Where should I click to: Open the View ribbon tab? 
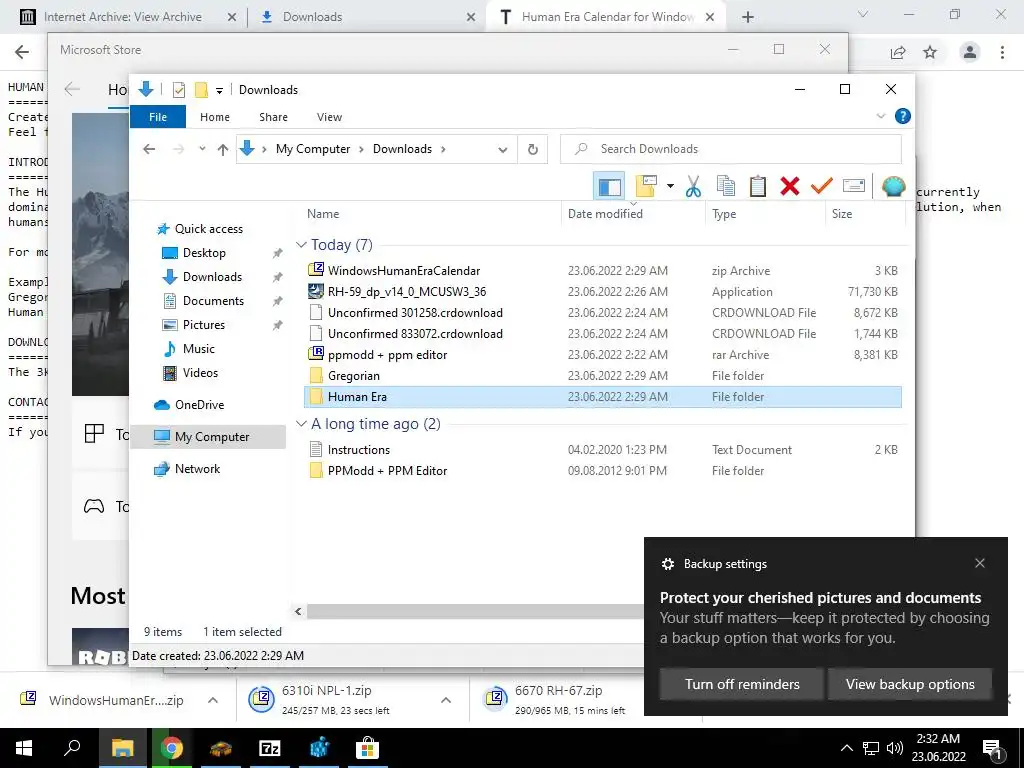(x=329, y=117)
